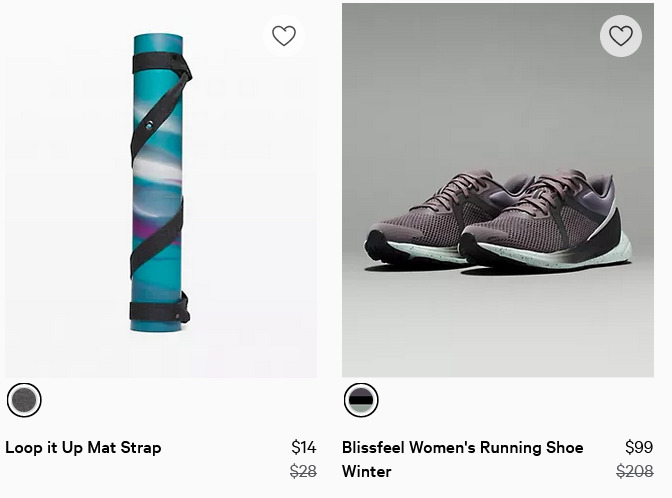
Task: Select the grey color swatch under mat strap
Action: point(24,400)
